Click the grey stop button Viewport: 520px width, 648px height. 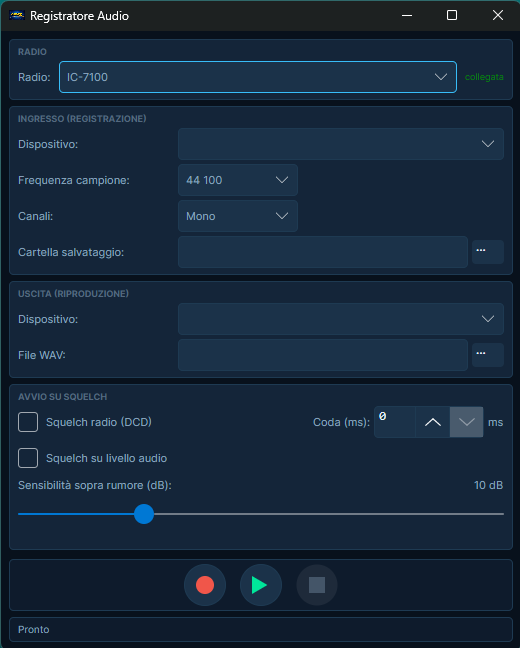tap(317, 585)
